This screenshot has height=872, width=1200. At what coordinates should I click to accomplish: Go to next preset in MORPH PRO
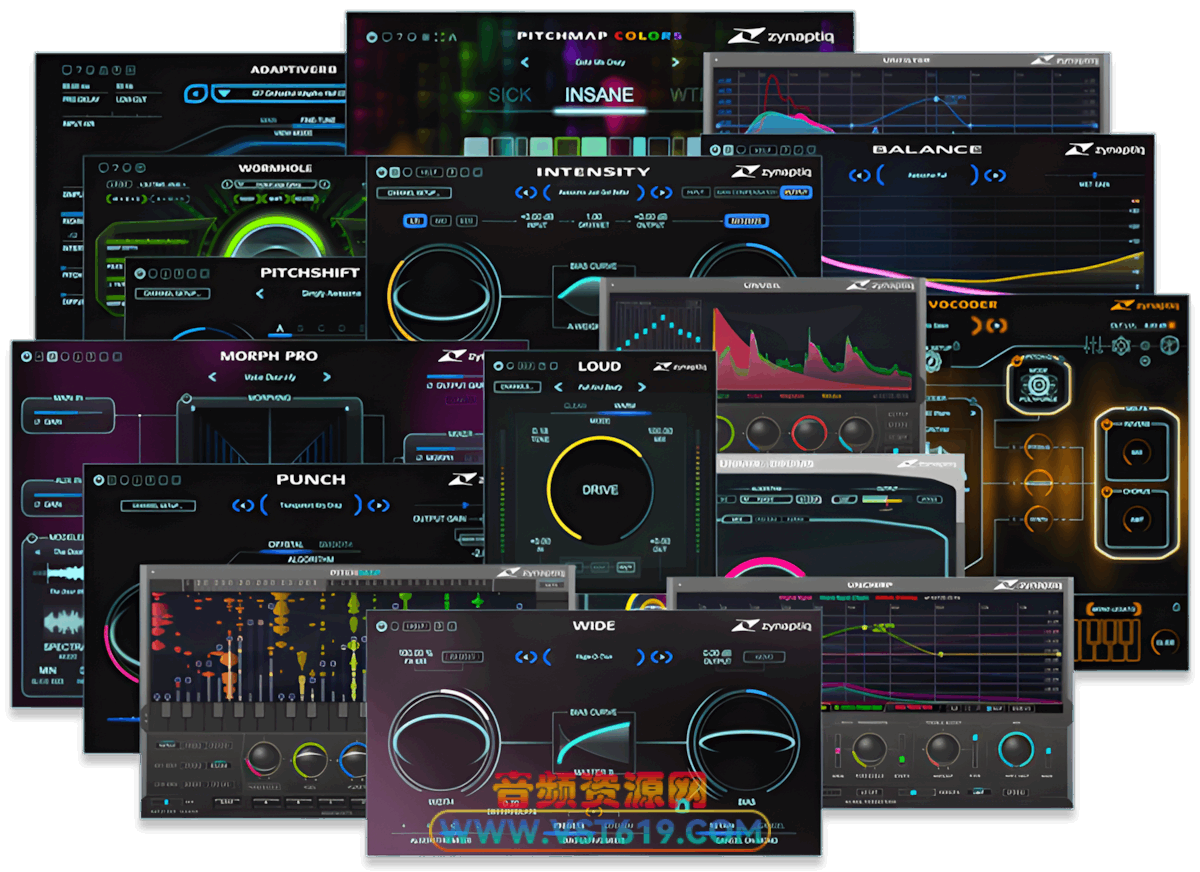pos(327,377)
